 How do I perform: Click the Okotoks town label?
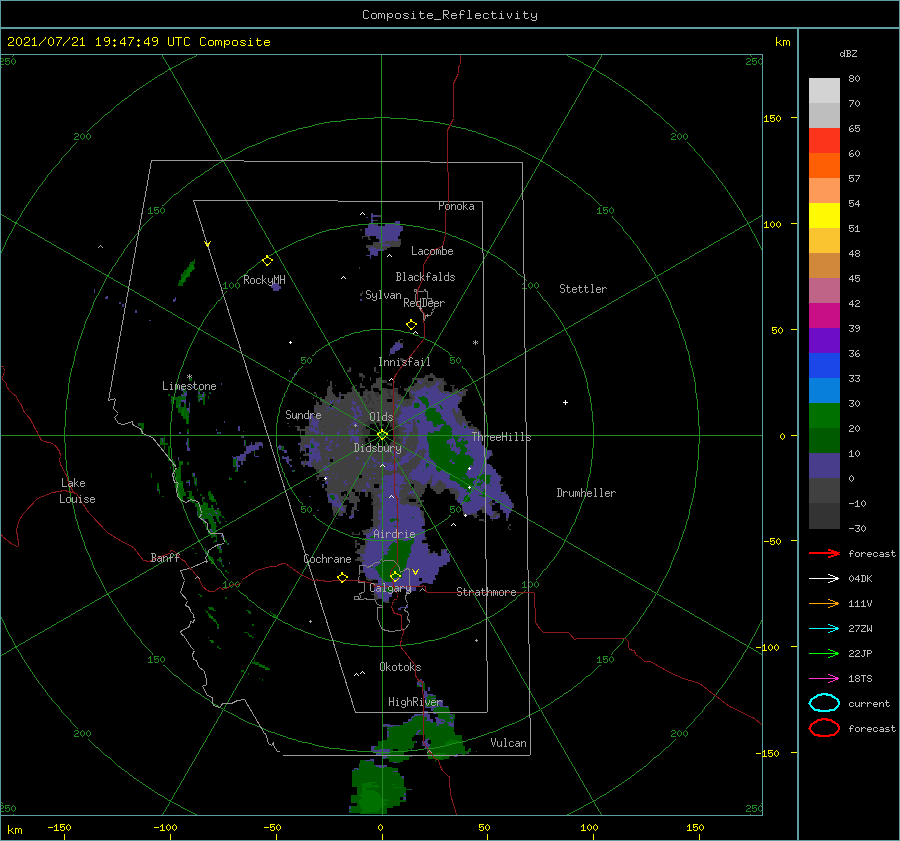pos(400,667)
